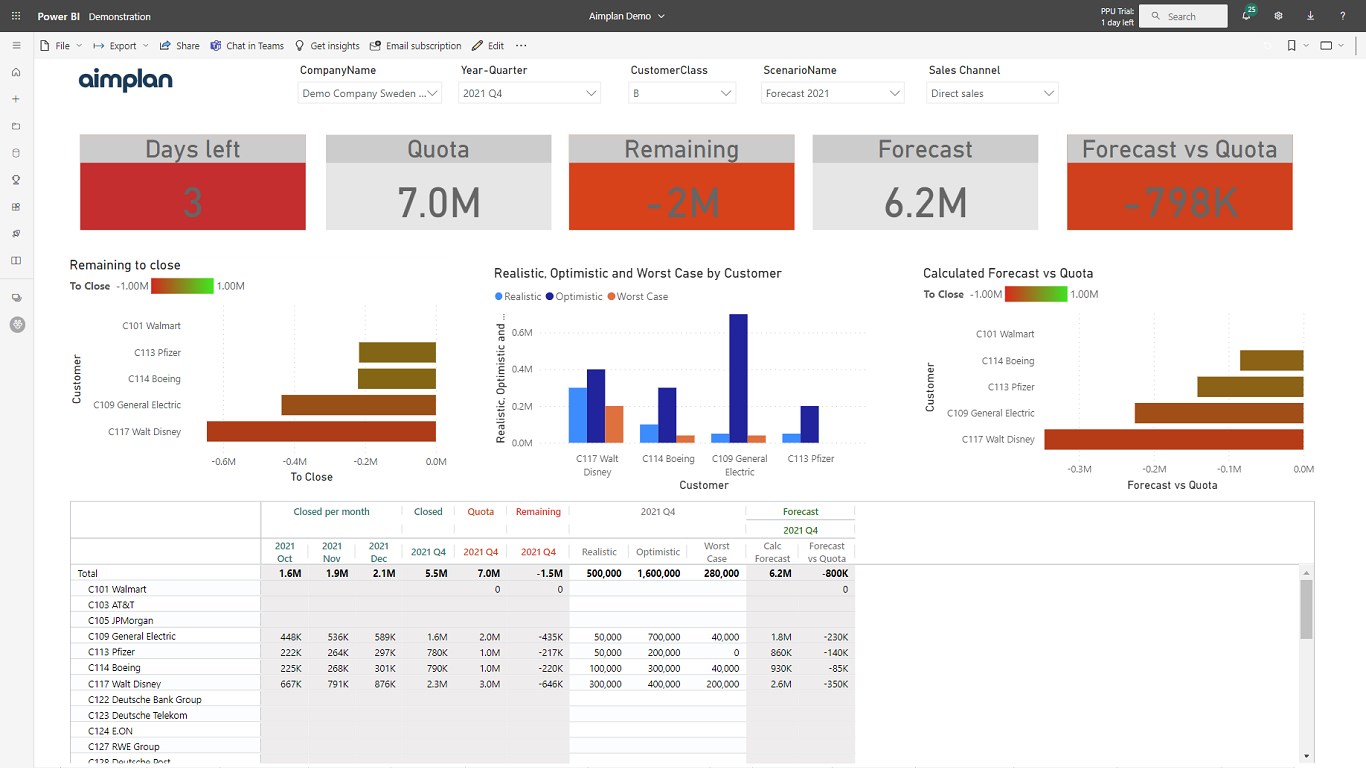The width and height of the screenshot is (1366, 768).
Task: Collapse the navigation pane hamburger icon
Action: tap(16, 46)
